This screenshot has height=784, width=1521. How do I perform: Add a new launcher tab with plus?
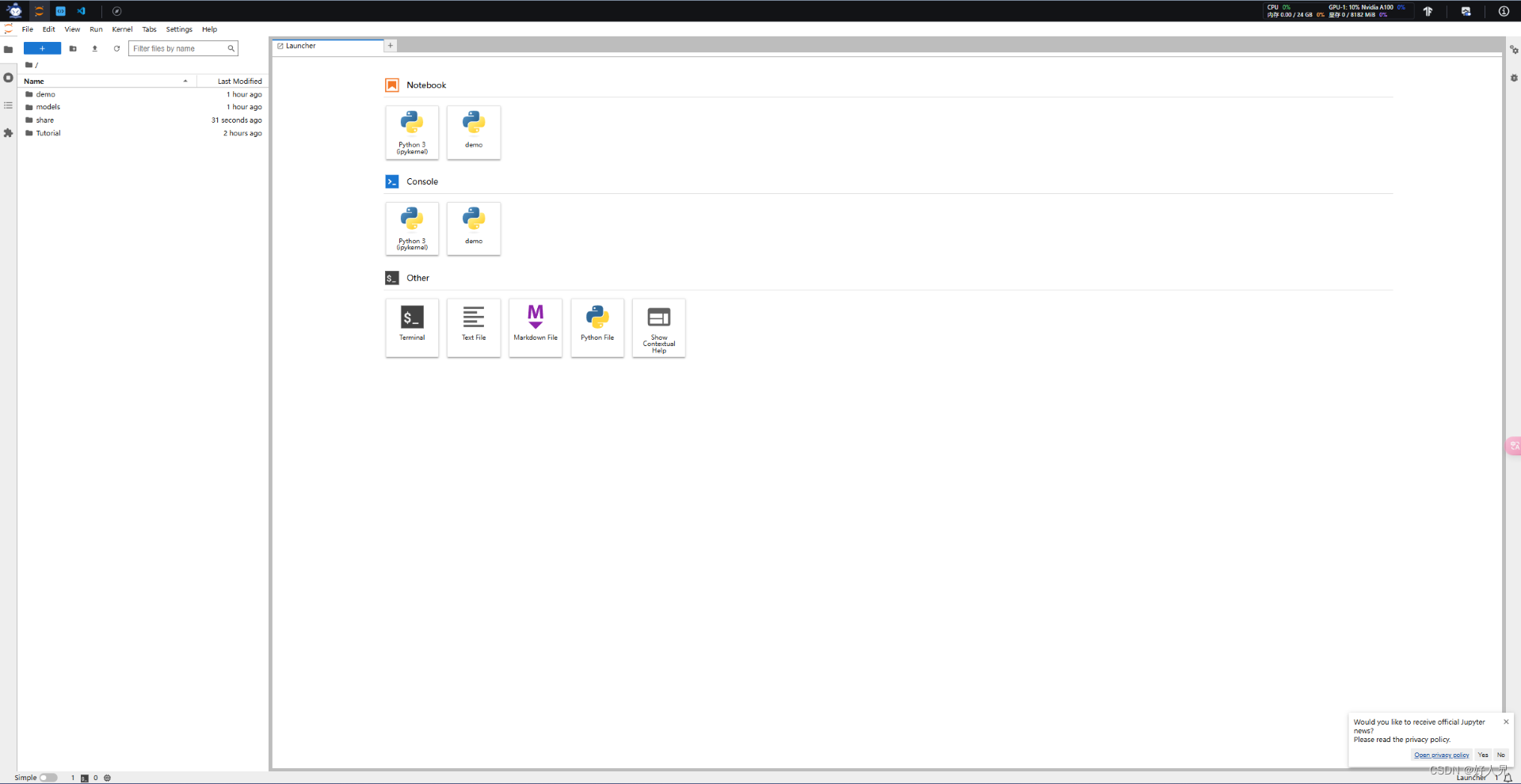coord(391,46)
